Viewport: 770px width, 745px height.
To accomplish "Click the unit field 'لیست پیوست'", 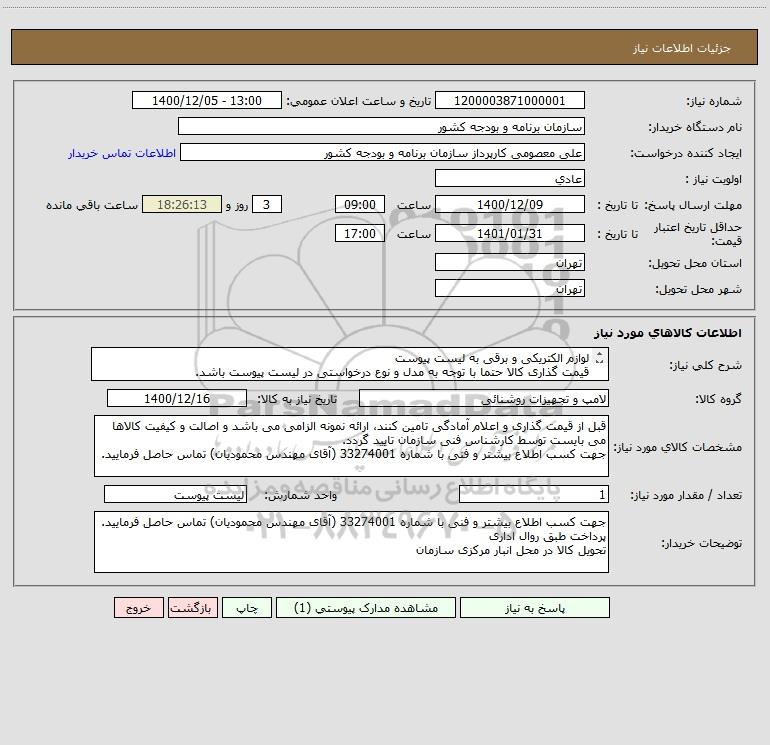I will (175, 494).
